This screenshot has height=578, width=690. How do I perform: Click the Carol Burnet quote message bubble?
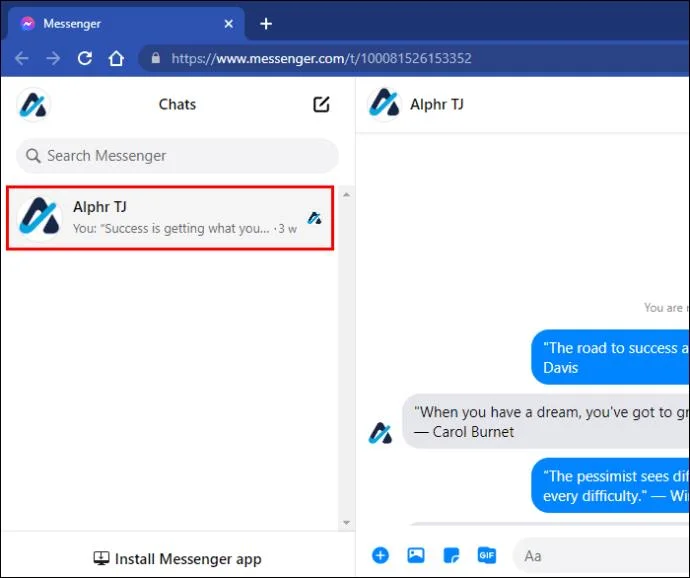(x=546, y=422)
